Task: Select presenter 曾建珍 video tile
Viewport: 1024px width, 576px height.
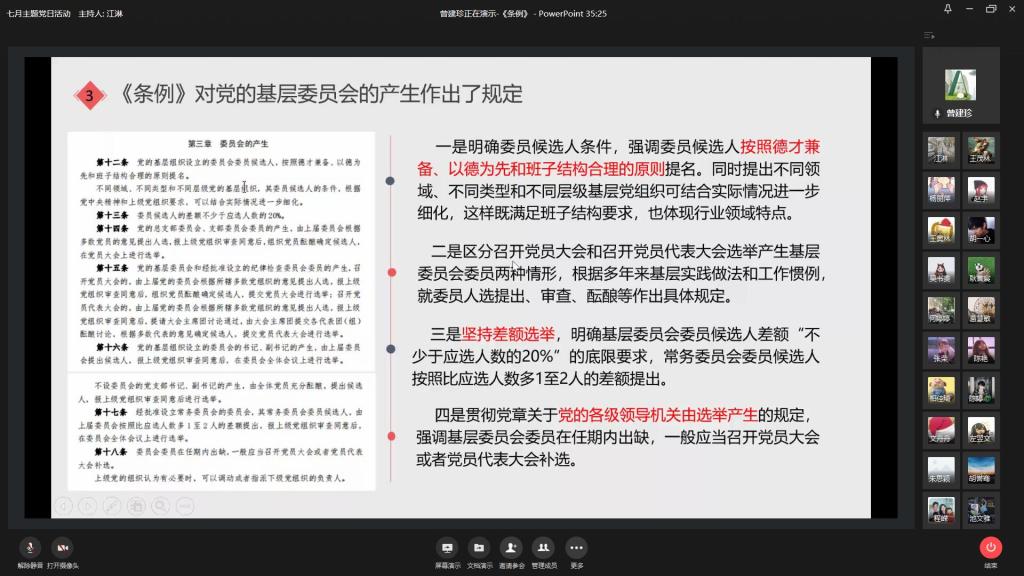Action: pos(960,84)
